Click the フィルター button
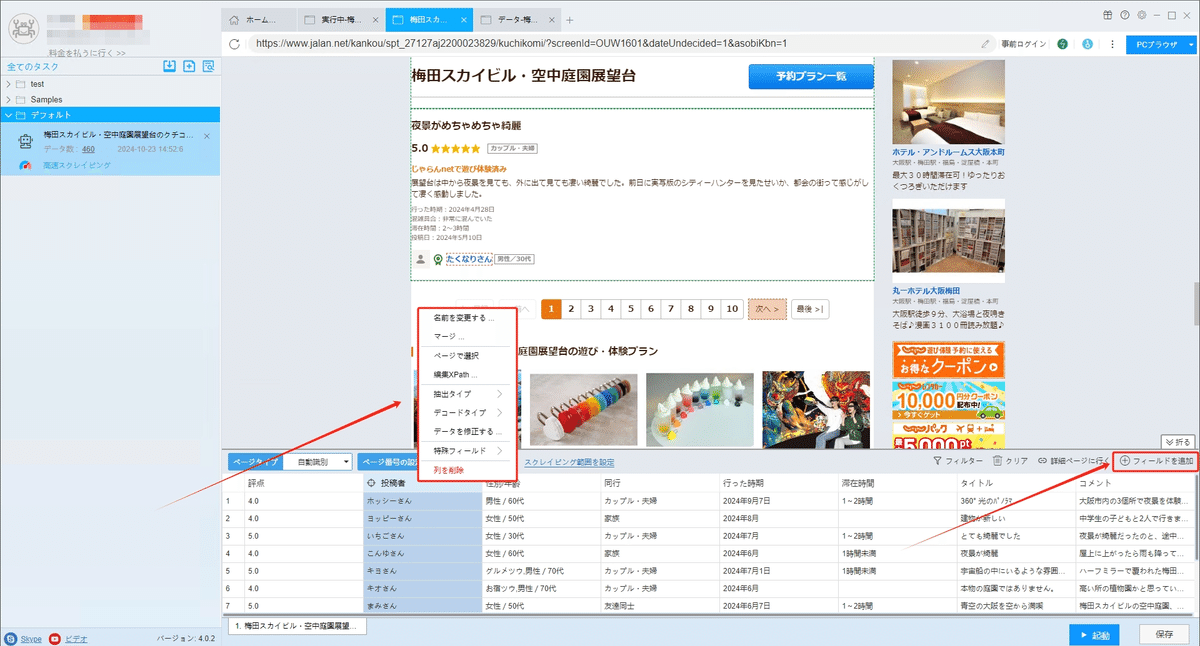1200x646 pixels. [x=957, y=461]
